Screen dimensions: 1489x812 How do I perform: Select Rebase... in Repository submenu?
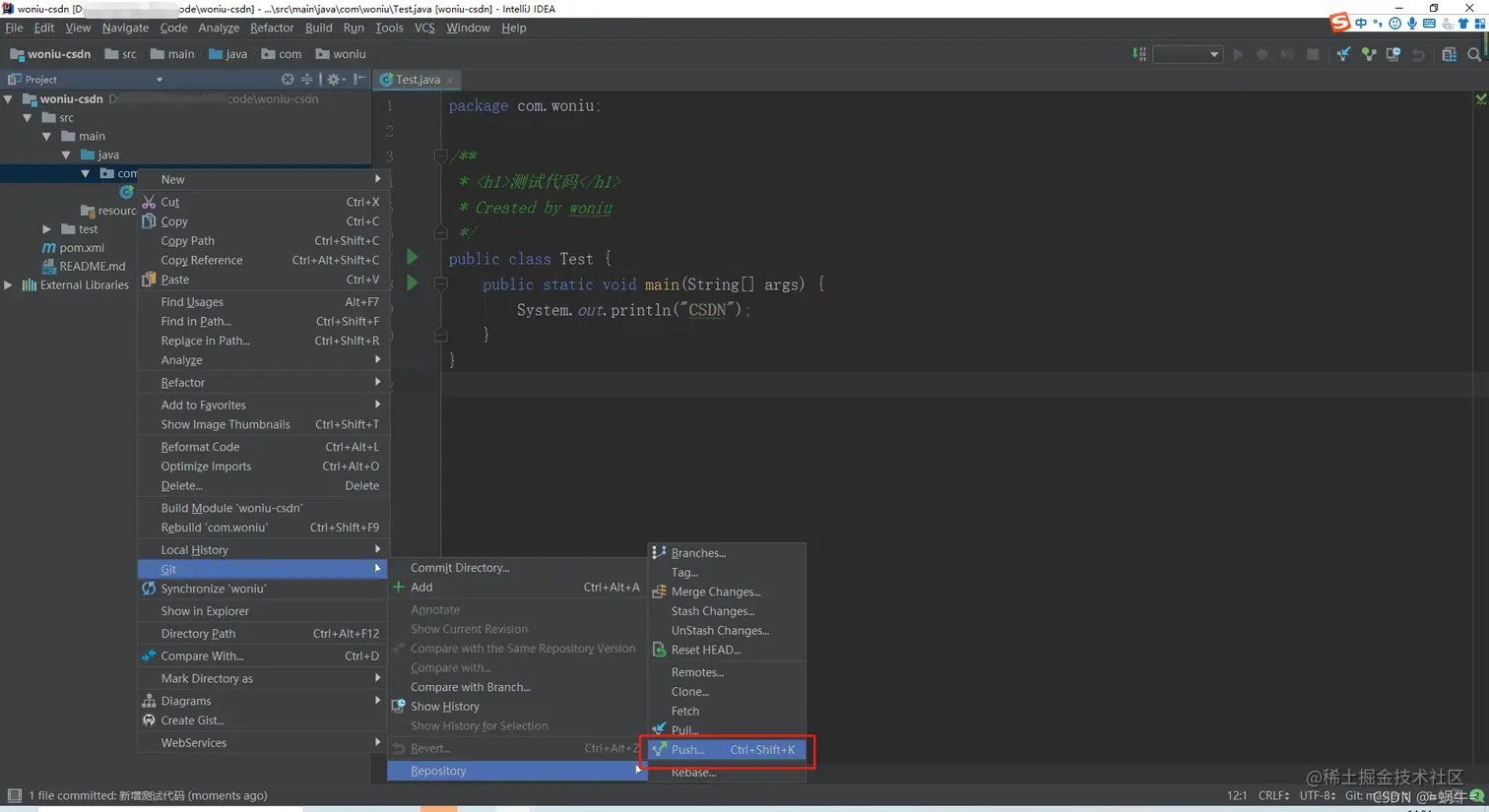(x=727, y=773)
